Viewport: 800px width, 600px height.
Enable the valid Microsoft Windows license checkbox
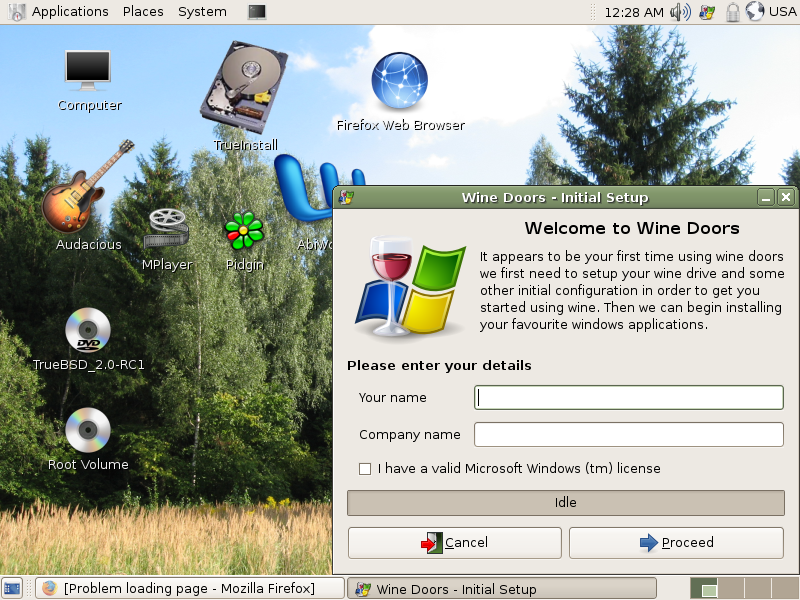pyautogui.click(x=365, y=469)
